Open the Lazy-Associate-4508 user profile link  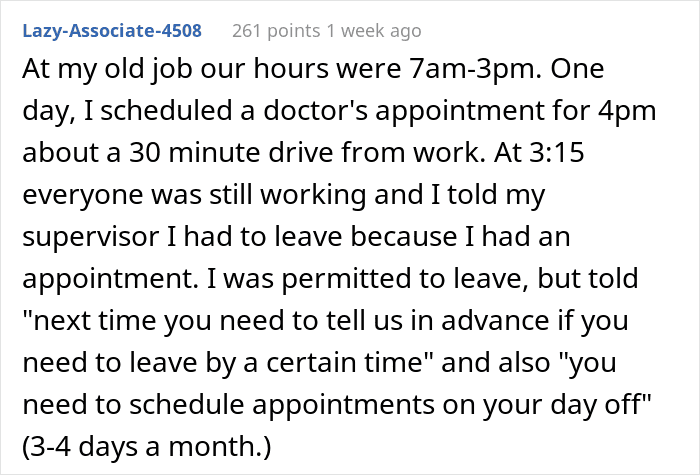(x=112, y=31)
